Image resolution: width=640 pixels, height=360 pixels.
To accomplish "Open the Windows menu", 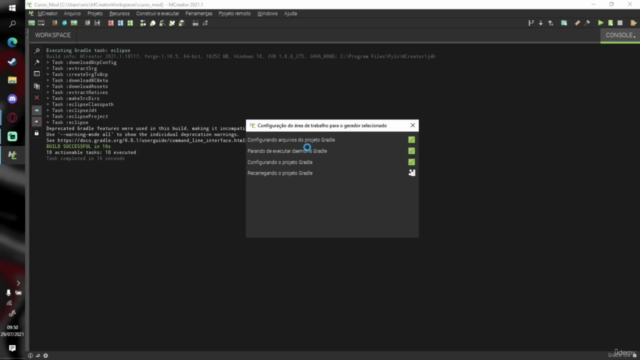I will point(267,13).
